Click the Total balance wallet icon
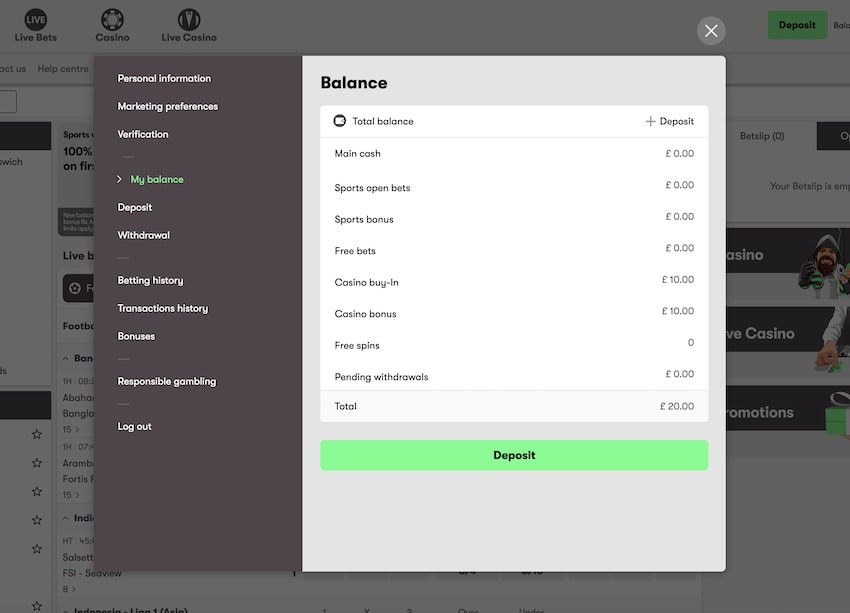The image size is (850, 613). (340, 120)
